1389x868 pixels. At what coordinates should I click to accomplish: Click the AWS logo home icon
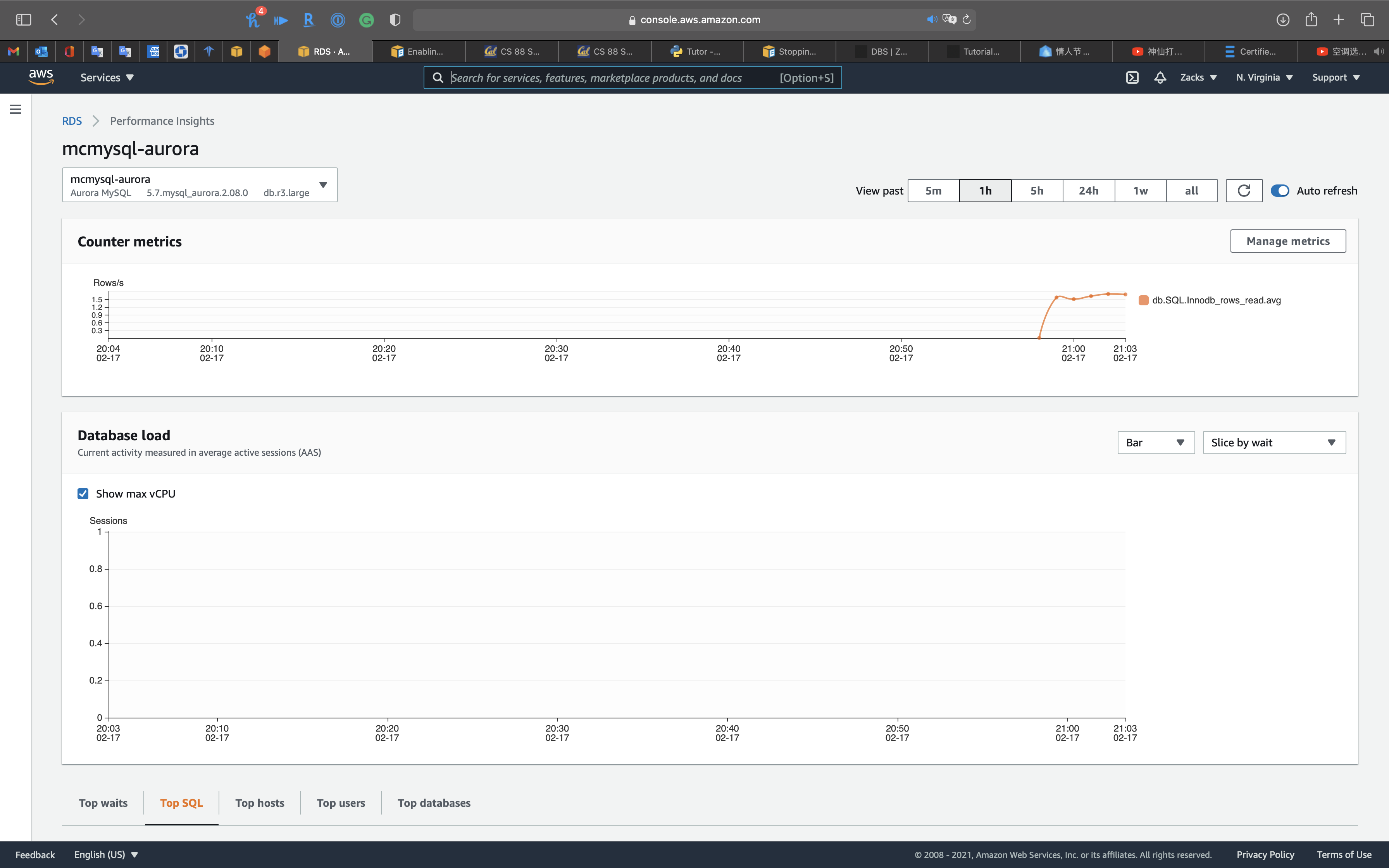point(41,77)
